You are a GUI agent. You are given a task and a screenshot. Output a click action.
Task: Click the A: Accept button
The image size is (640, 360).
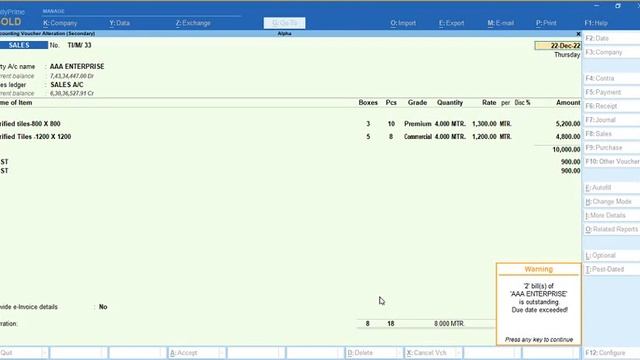pyautogui.click(x=196, y=353)
